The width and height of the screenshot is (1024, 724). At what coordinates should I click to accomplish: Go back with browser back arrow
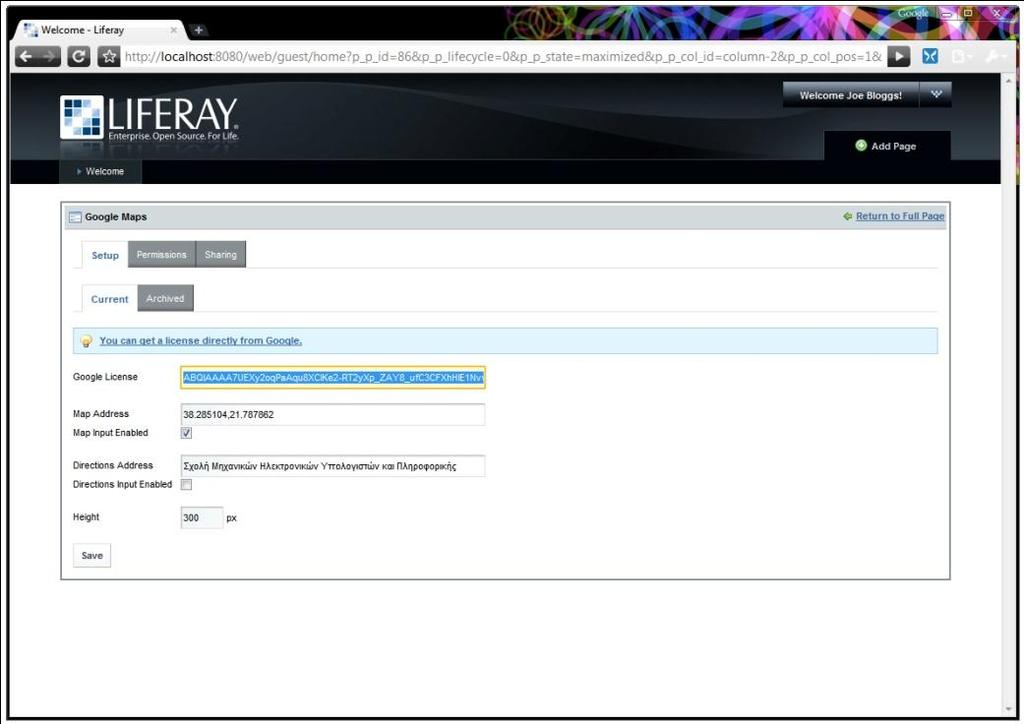(25, 57)
